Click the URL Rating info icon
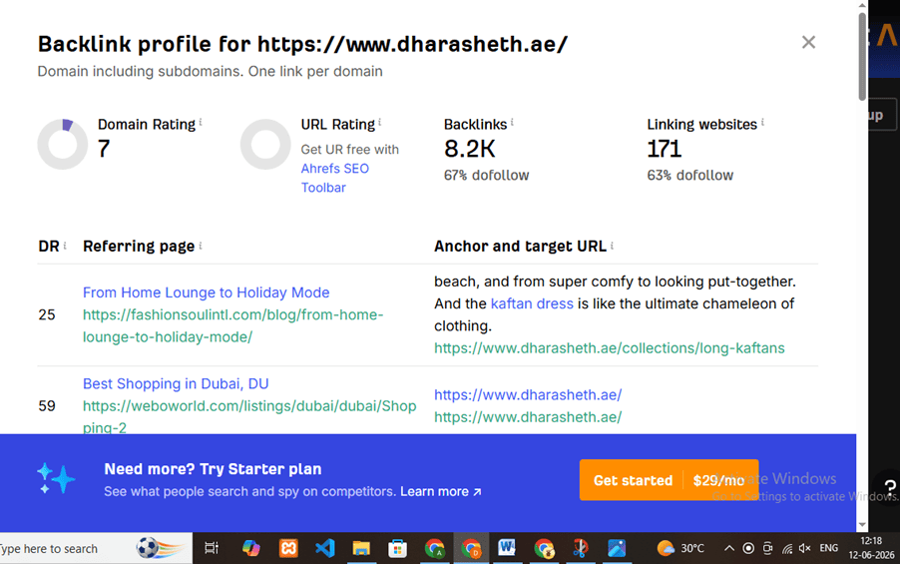Screen dimensions: 900x564 pos(379,122)
